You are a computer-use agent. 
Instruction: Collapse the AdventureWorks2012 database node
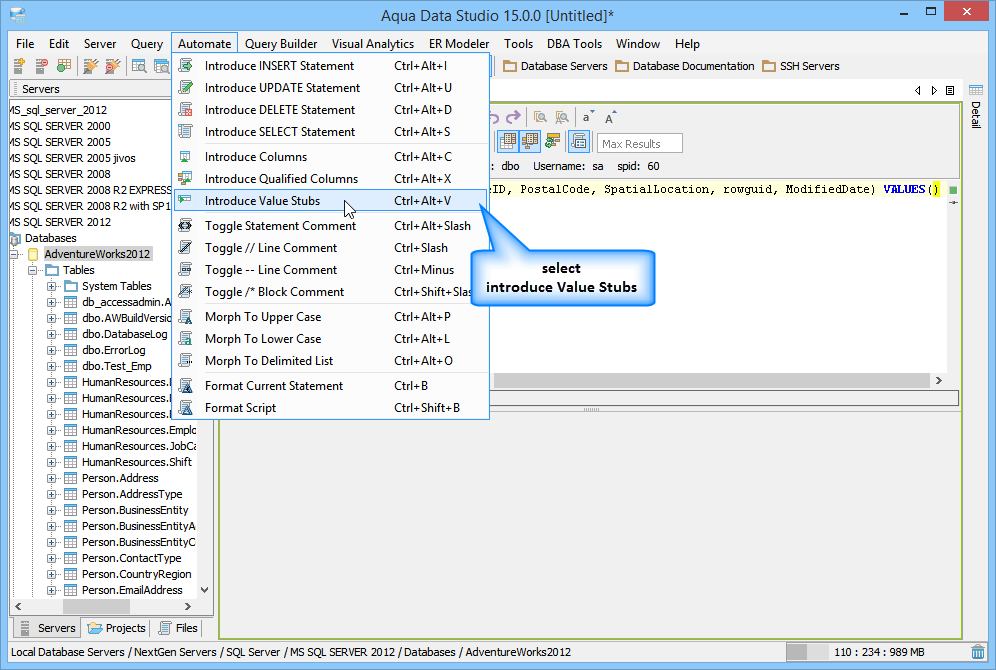[15, 254]
